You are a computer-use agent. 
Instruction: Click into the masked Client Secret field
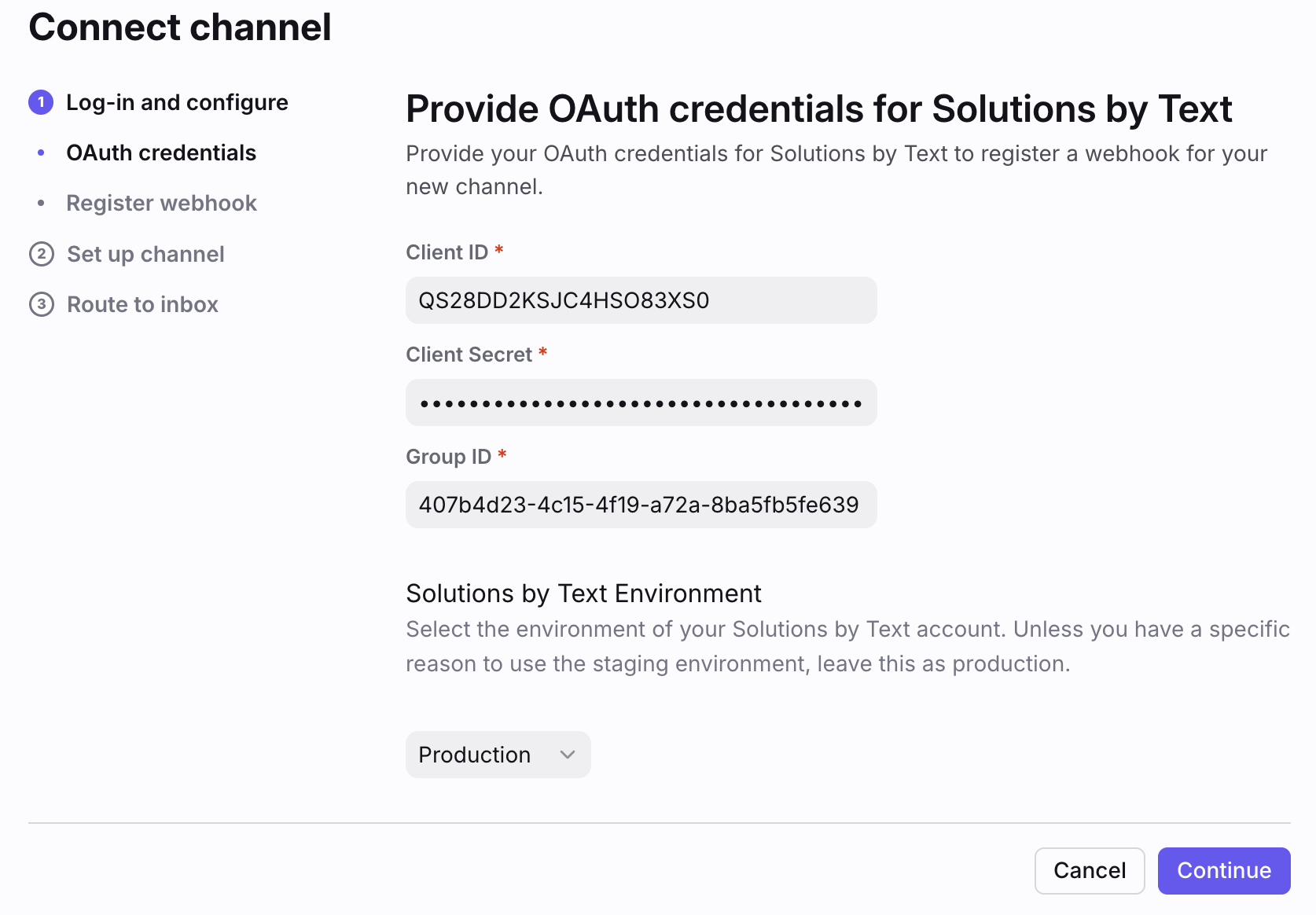click(641, 402)
